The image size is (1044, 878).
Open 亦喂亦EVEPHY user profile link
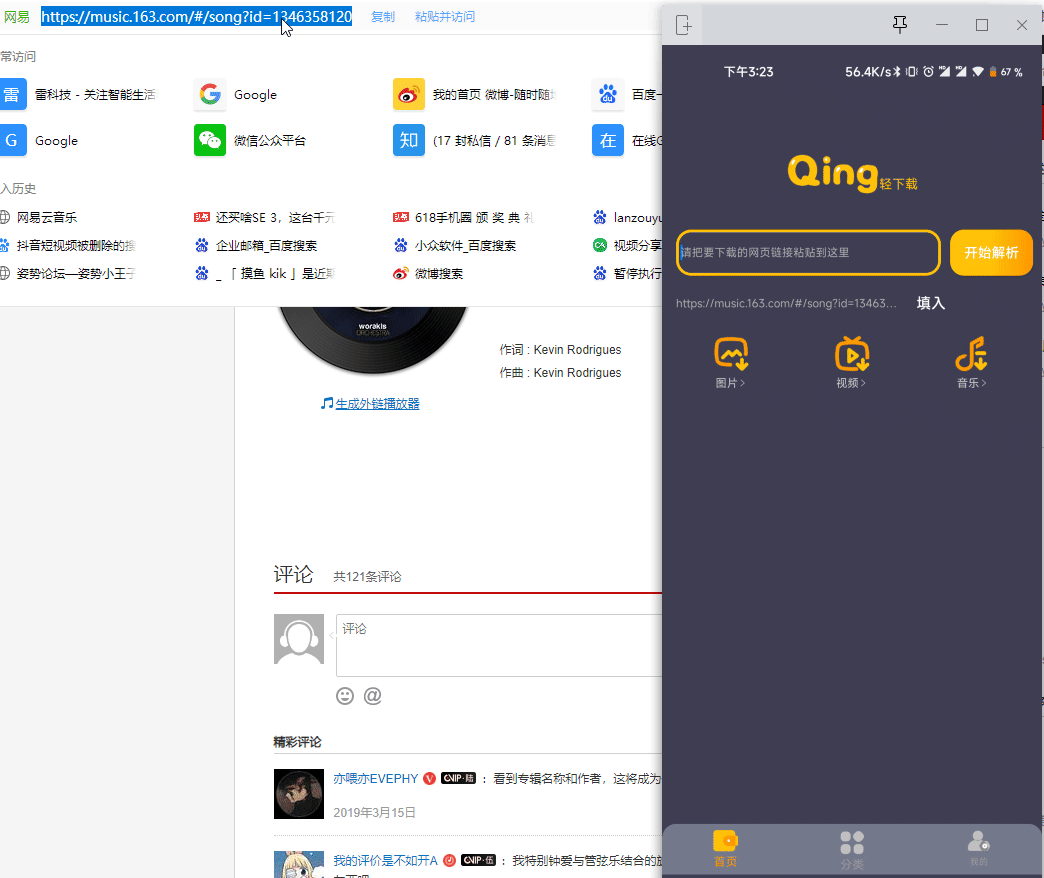(x=376, y=778)
